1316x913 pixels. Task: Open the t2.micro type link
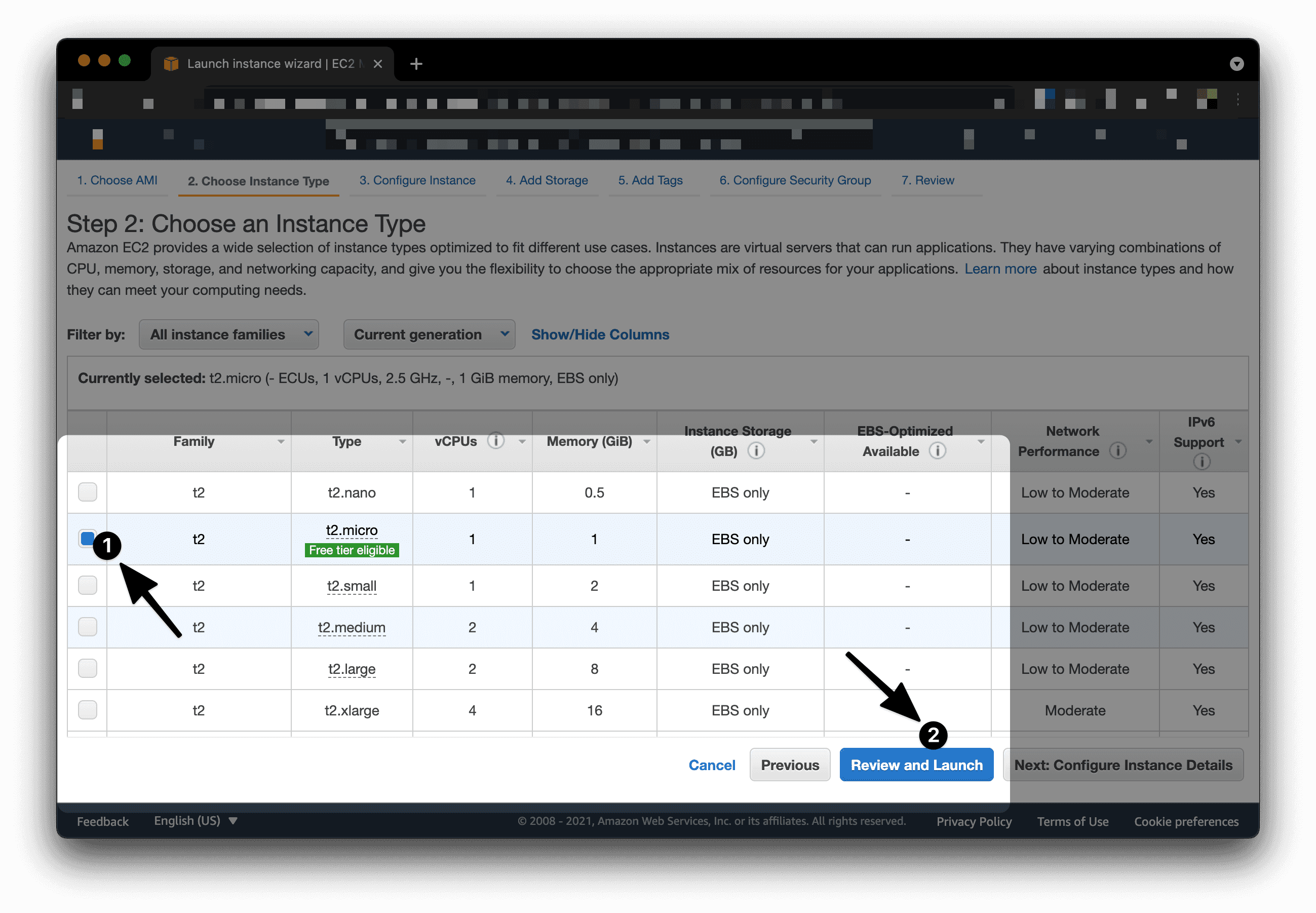point(352,530)
